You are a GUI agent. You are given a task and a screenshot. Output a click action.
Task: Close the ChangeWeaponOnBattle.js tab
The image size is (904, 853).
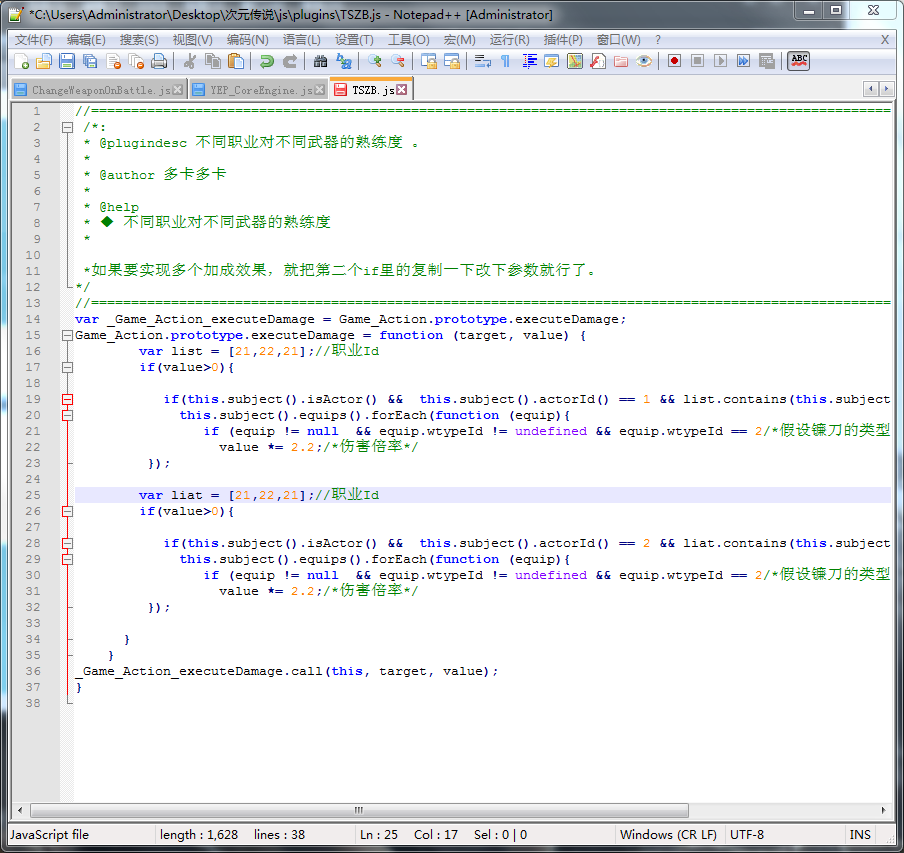point(178,89)
